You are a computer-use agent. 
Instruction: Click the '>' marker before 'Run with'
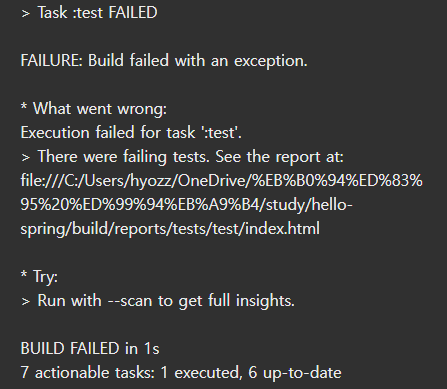click(25, 302)
